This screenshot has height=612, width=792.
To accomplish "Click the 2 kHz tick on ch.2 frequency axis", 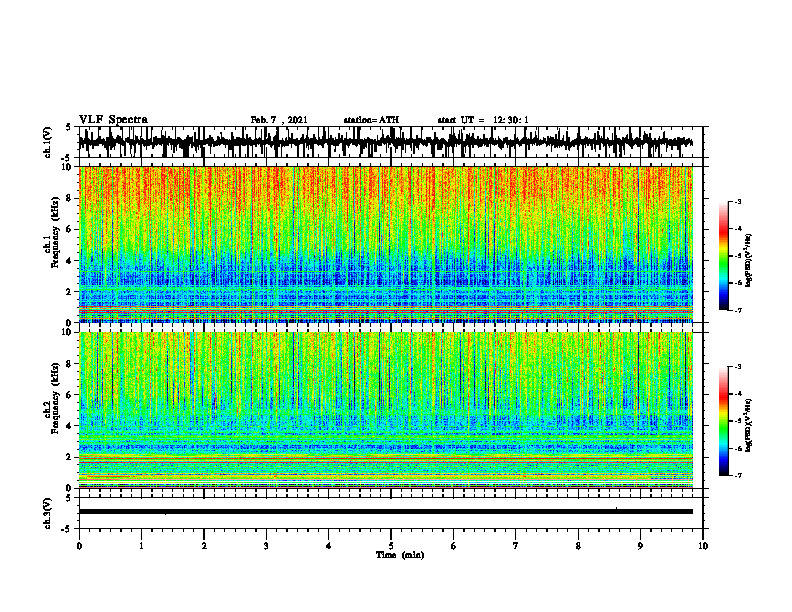I will pos(70,457).
